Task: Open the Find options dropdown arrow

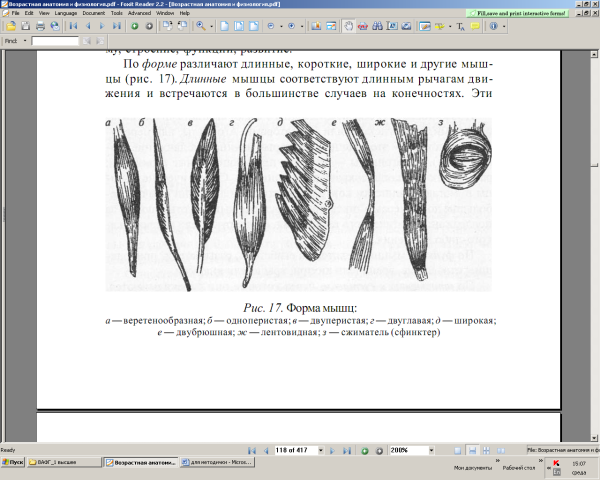Action: pos(25,42)
